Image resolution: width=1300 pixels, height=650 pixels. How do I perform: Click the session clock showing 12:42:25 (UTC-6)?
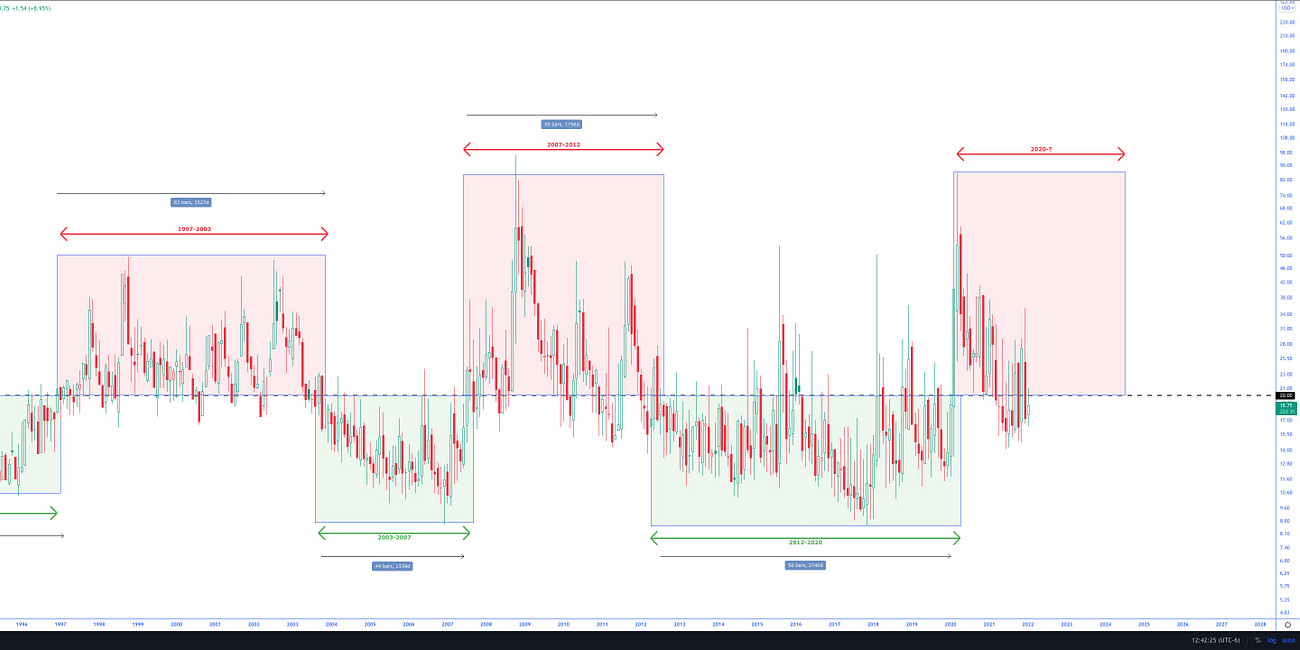(1216, 640)
